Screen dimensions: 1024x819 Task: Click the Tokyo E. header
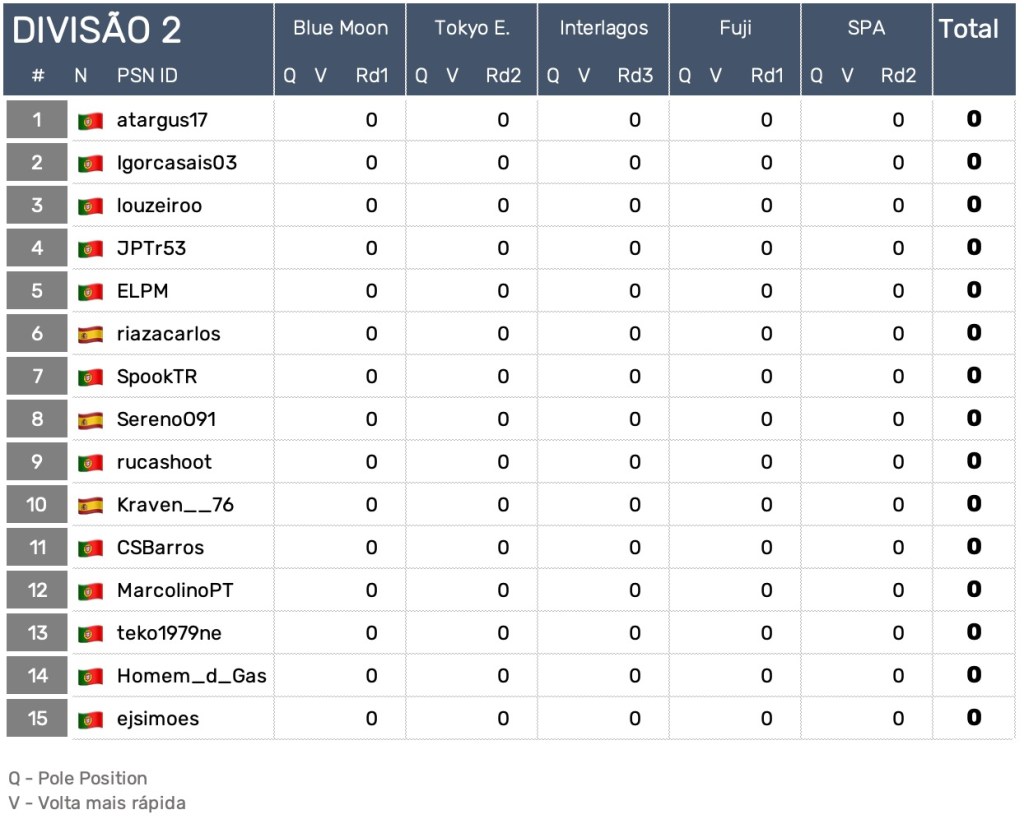(x=472, y=28)
